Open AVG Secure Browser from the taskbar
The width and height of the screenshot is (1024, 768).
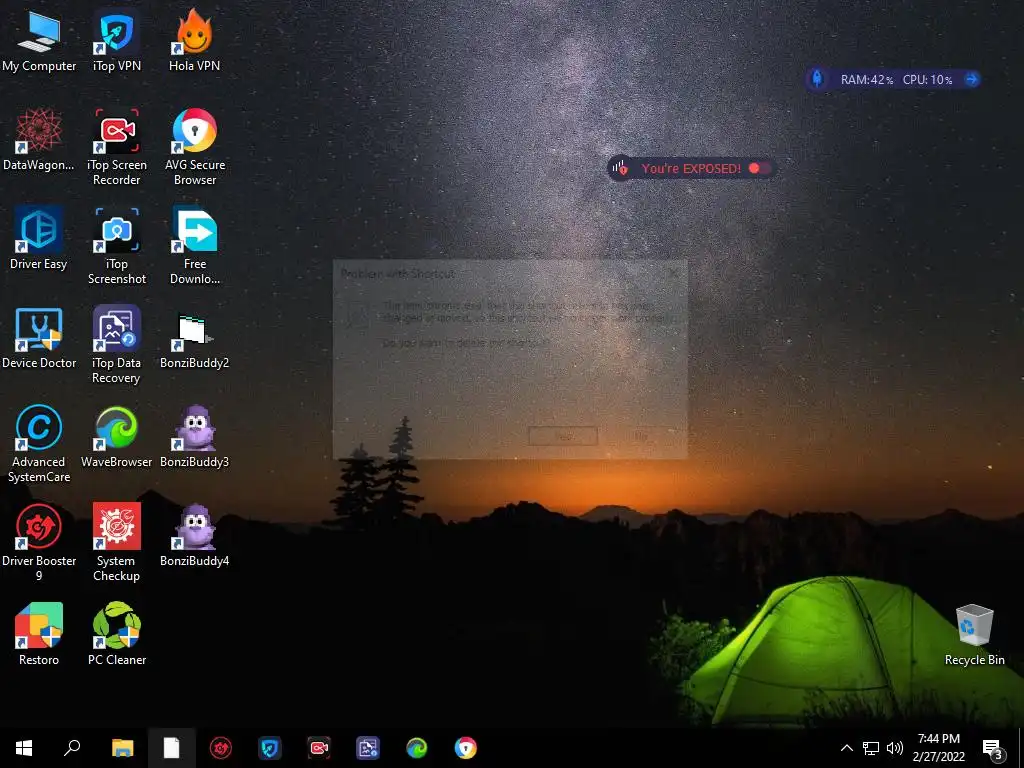pos(466,748)
